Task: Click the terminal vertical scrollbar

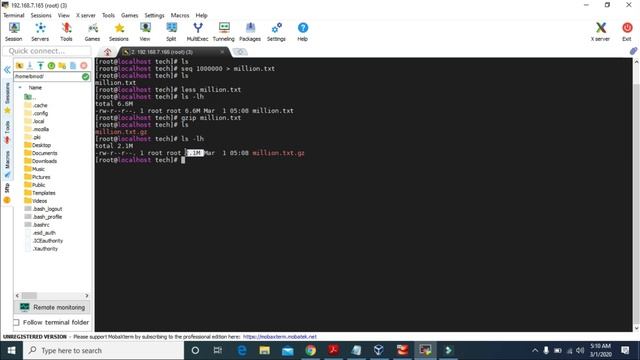Action: pos(636,194)
